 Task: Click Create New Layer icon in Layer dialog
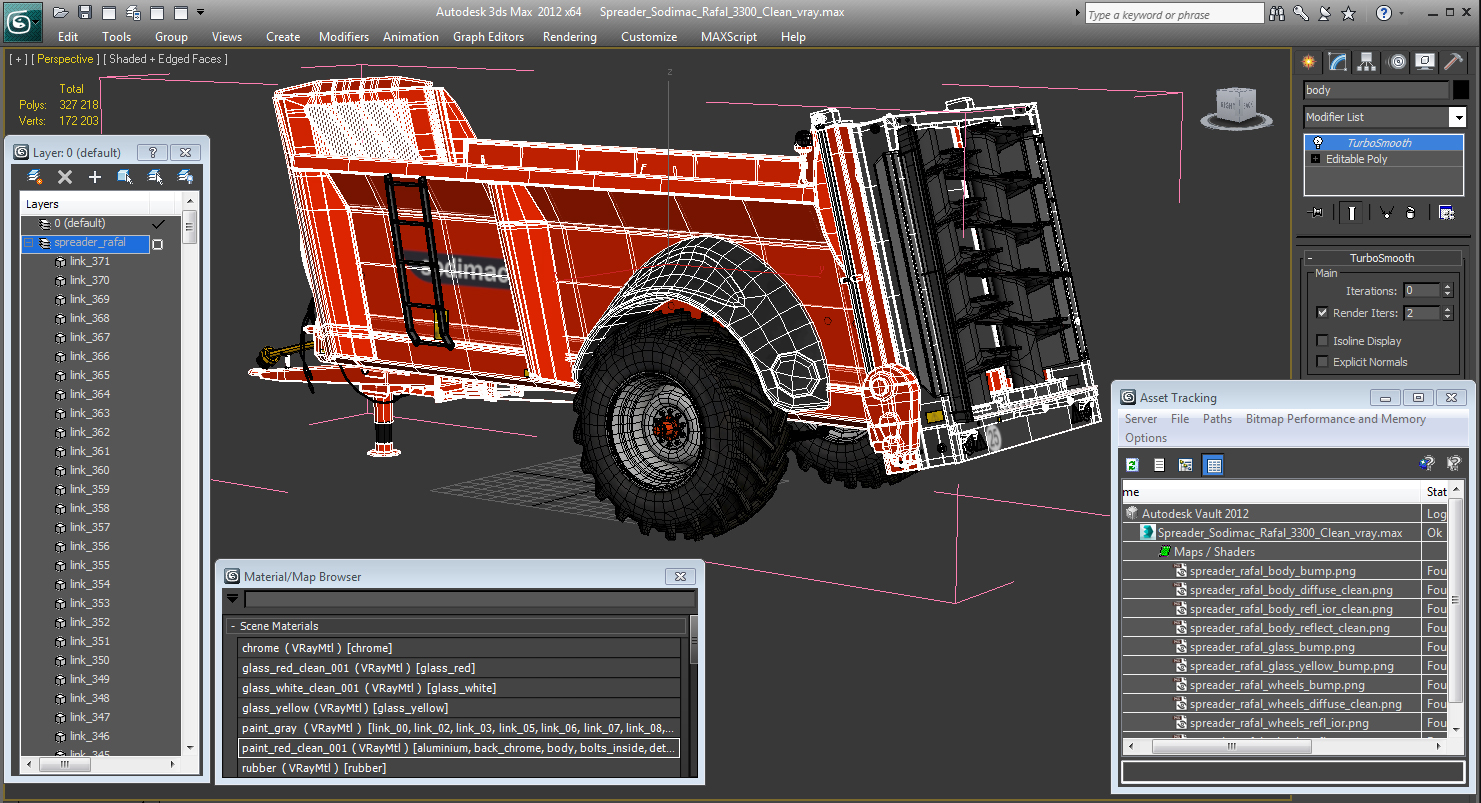pyautogui.click(x=35, y=177)
